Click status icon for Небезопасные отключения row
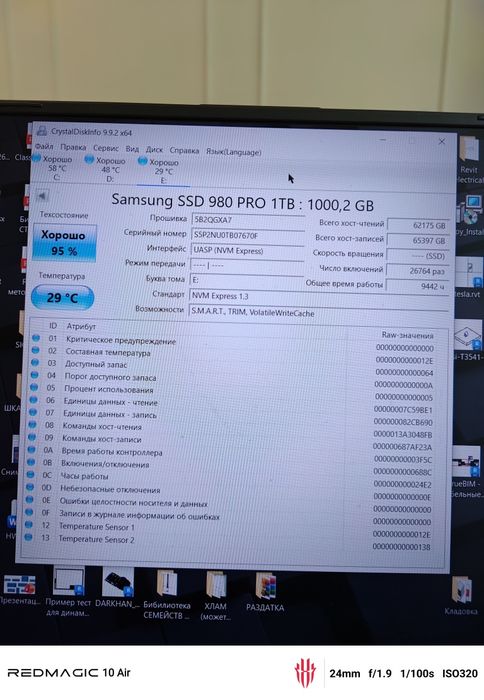This screenshot has width=484, height=700. [x=30, y=487]
